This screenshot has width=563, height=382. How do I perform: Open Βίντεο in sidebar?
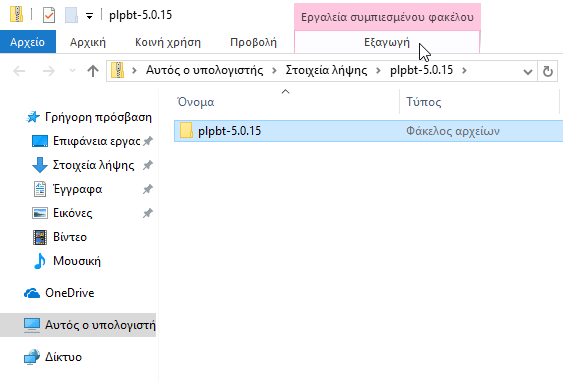(x=70, y=237)
